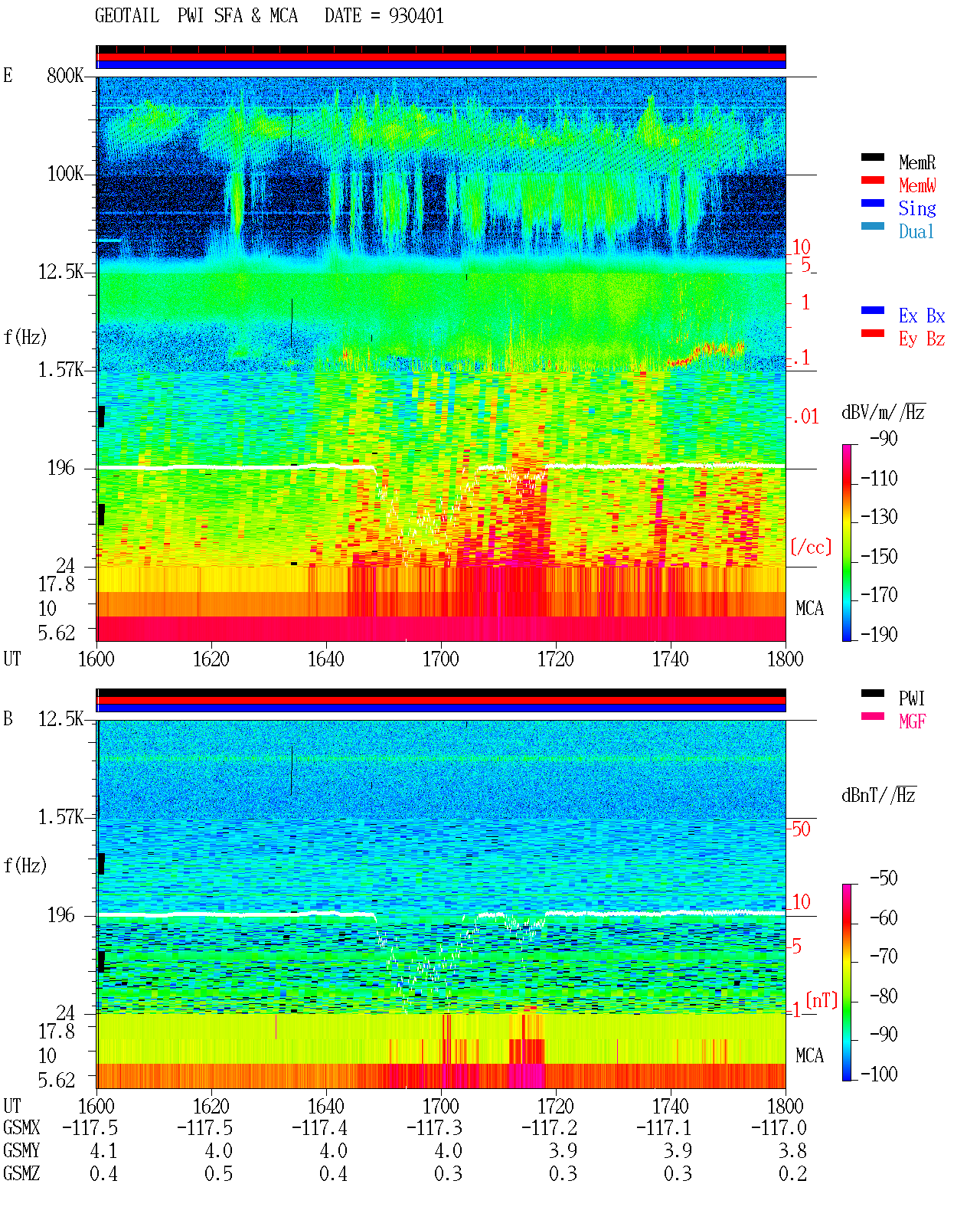
Task: Click the GSMX value -117.0
Action: pos(779,1128)
